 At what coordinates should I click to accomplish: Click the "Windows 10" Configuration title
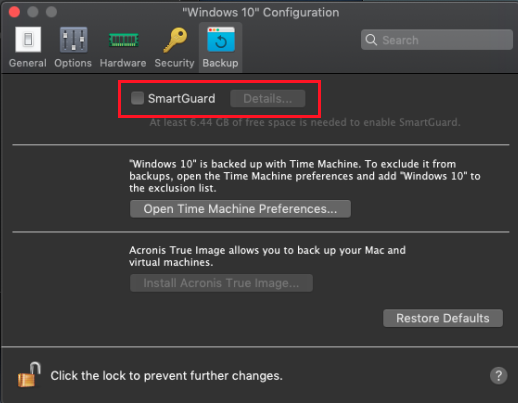coord(261,13)
